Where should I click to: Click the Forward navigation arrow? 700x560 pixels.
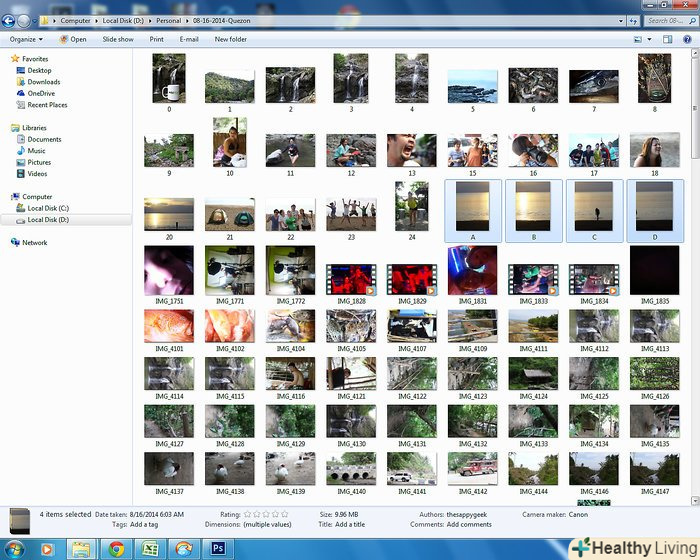point(24,21)
